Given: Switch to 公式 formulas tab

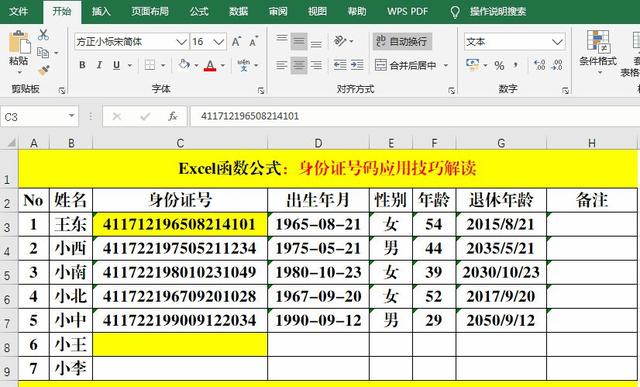Looking at the screenshot, I should click(199, 11).
